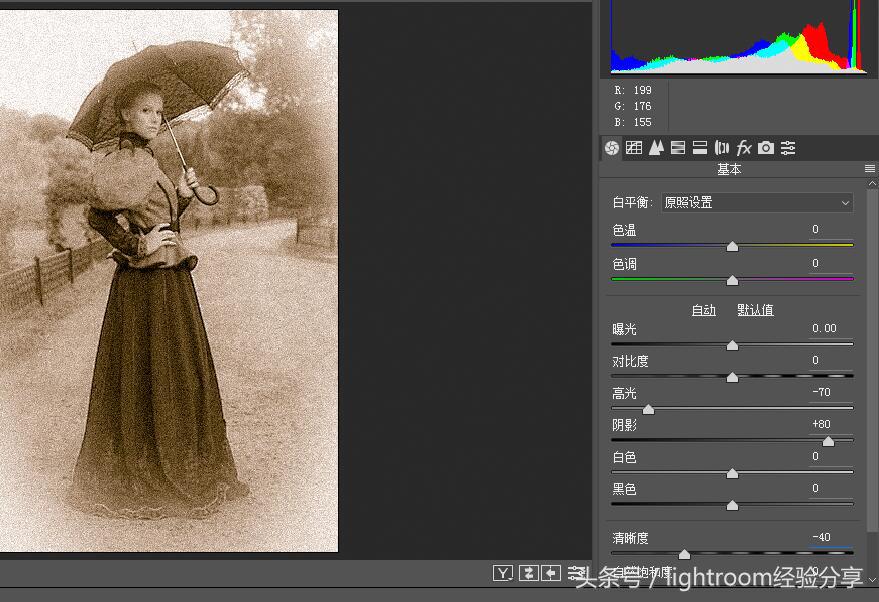Open the Basic panel
The width and height of the screenshot is (879, 602).
point(611,147)
